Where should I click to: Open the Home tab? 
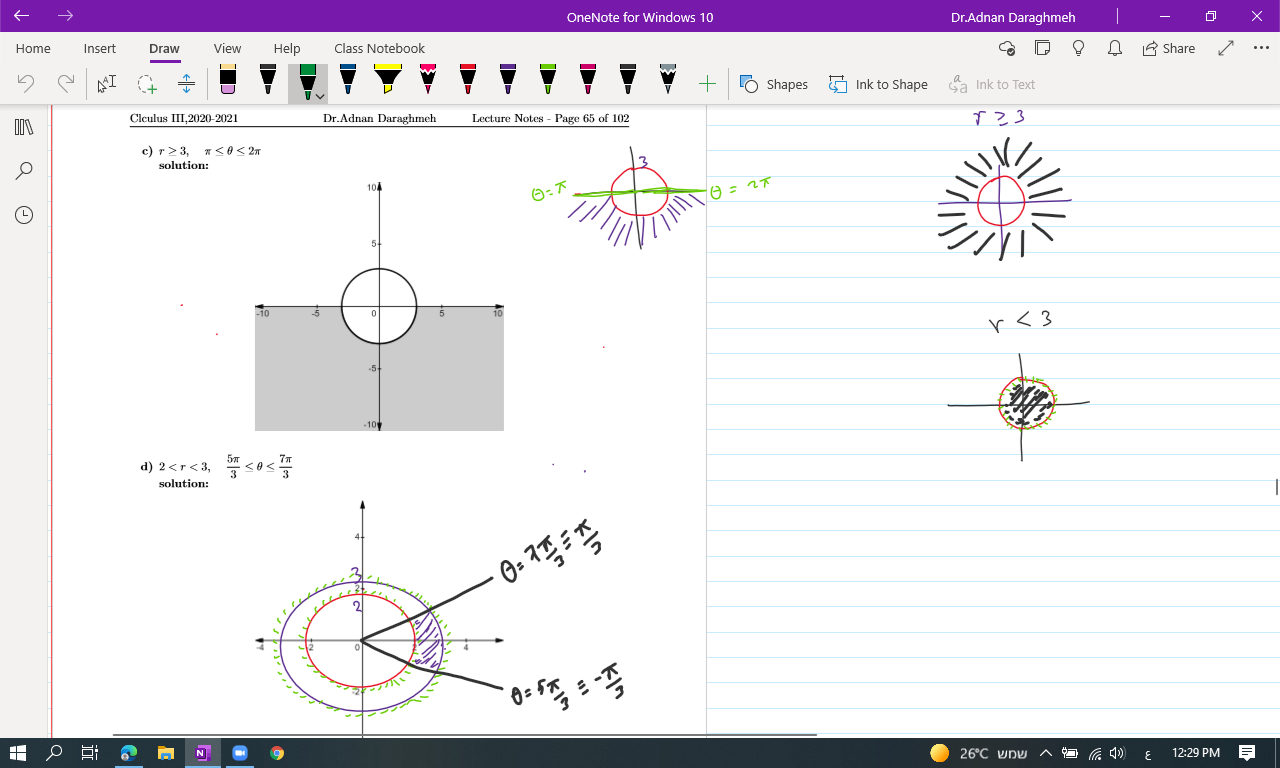(33, 48)
